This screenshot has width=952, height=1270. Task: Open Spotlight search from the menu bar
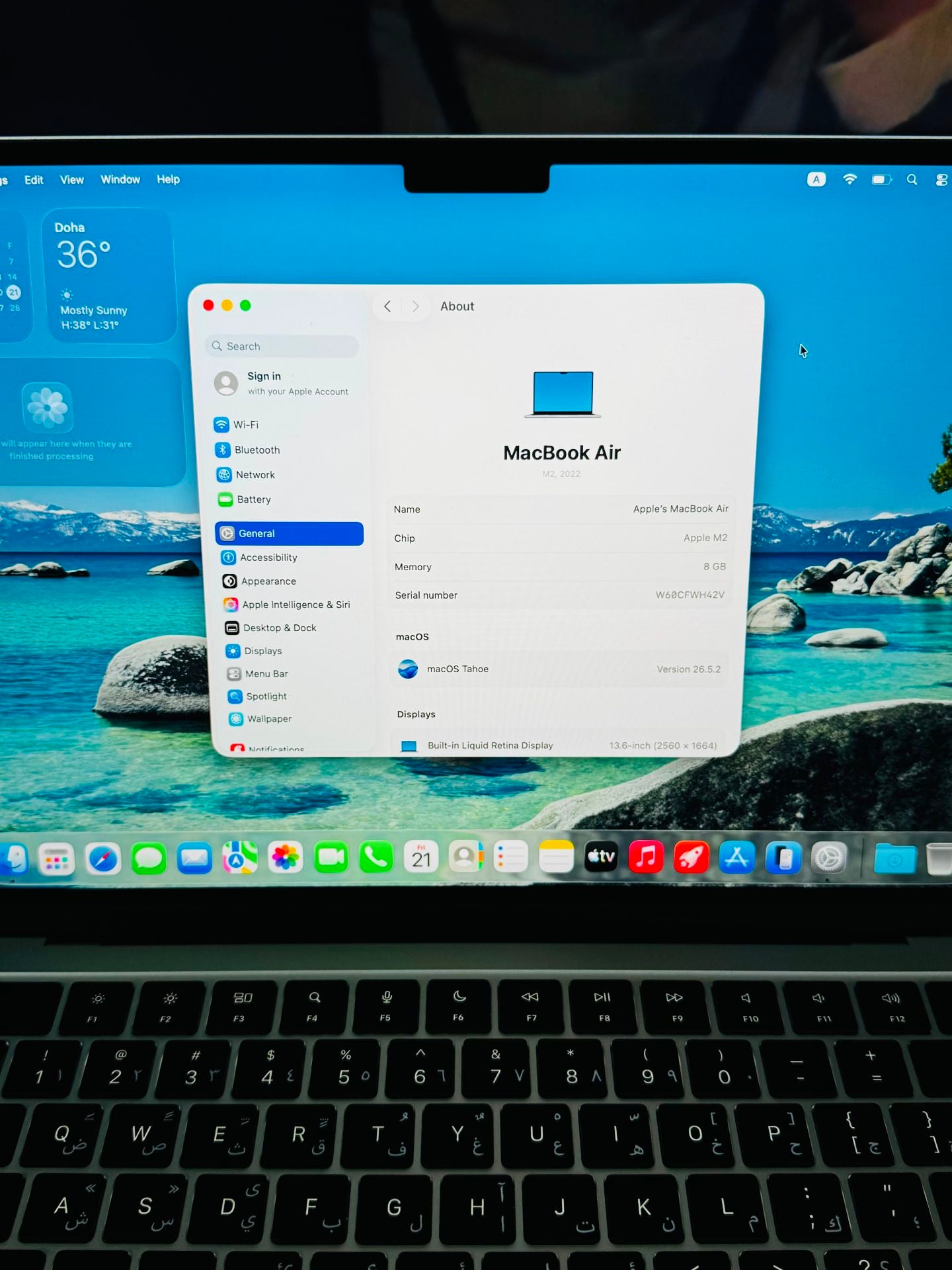pos(912,179)
